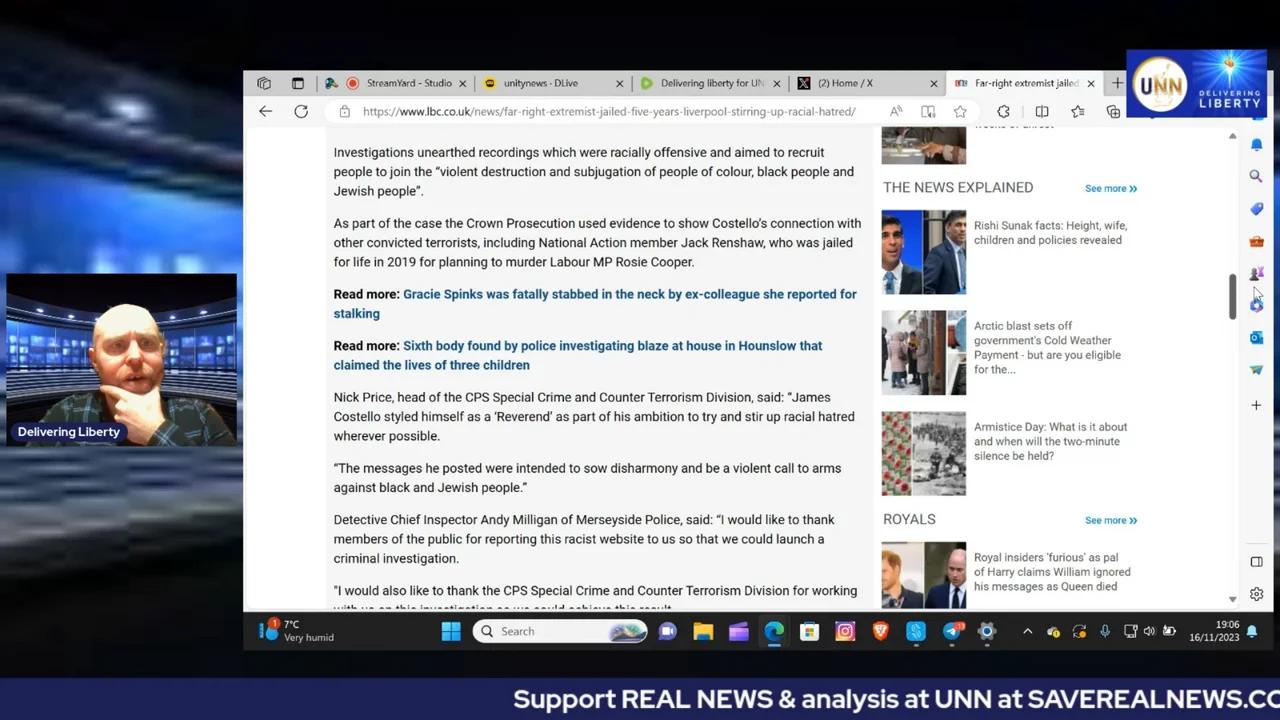Open the sidebar Tools briefcase icon
Viewport: 1280px width, 720px height.
tap(1256, 241)
